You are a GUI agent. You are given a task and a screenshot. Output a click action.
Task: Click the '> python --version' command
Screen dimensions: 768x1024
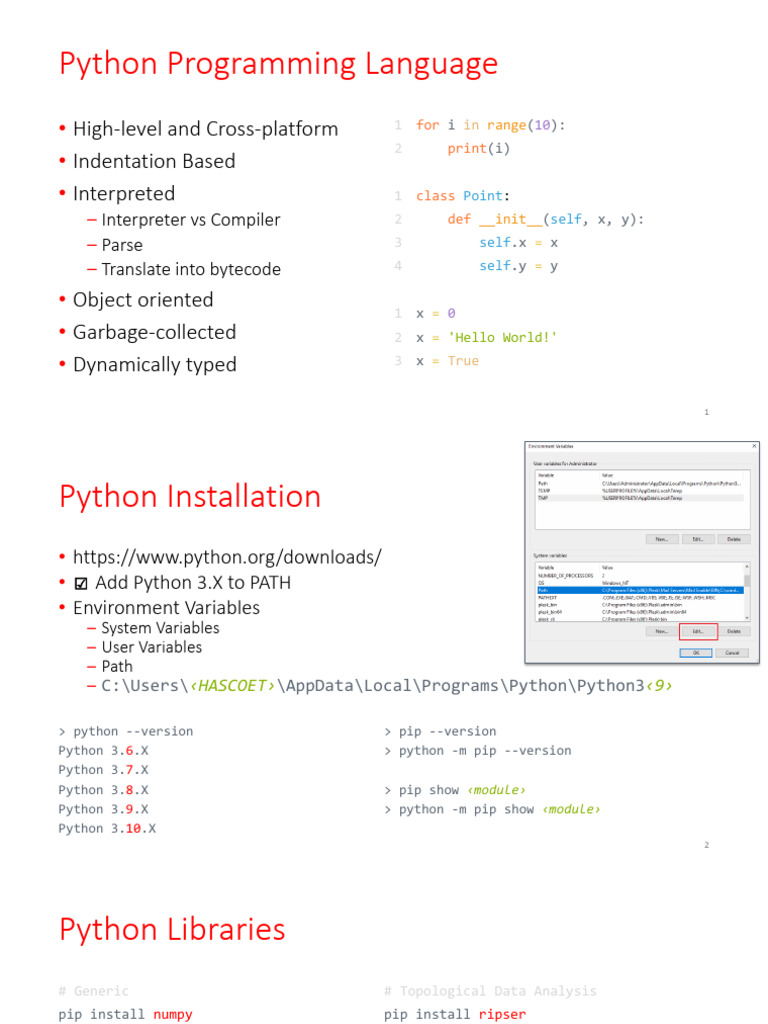pos(126,731)
